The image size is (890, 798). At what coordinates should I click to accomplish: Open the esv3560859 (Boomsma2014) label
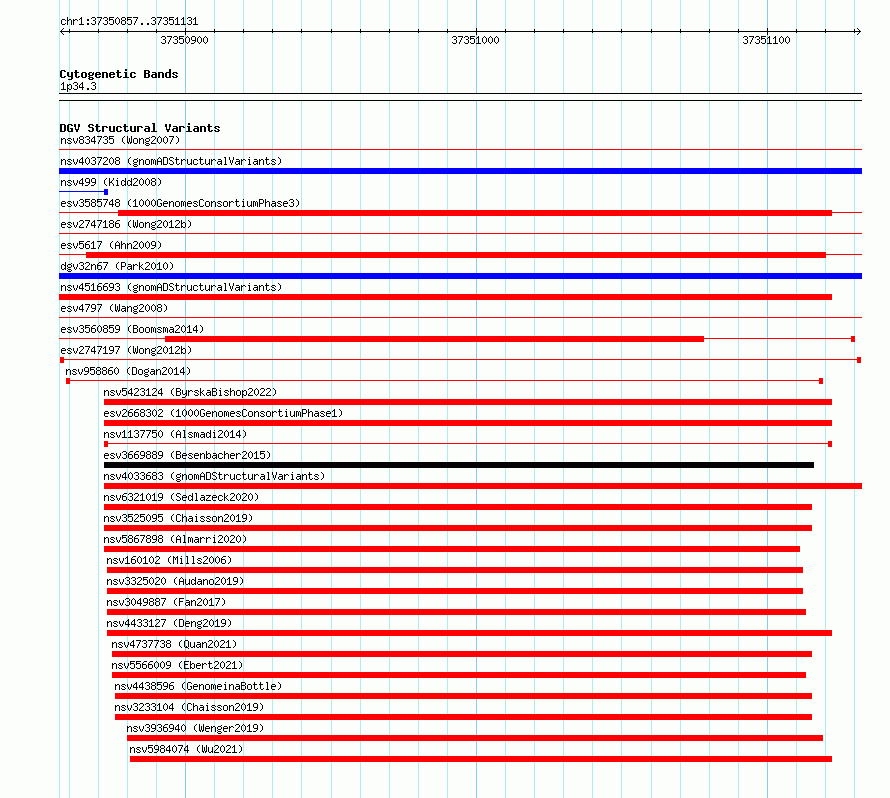click(x=132, y=329)
